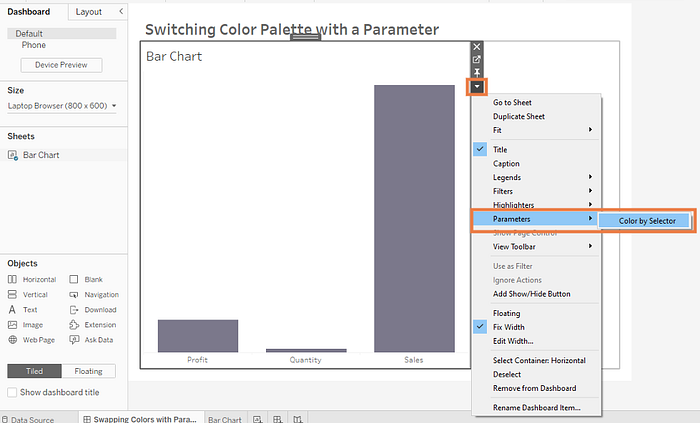Choose Edit Width menu entry

coord(536,341)
